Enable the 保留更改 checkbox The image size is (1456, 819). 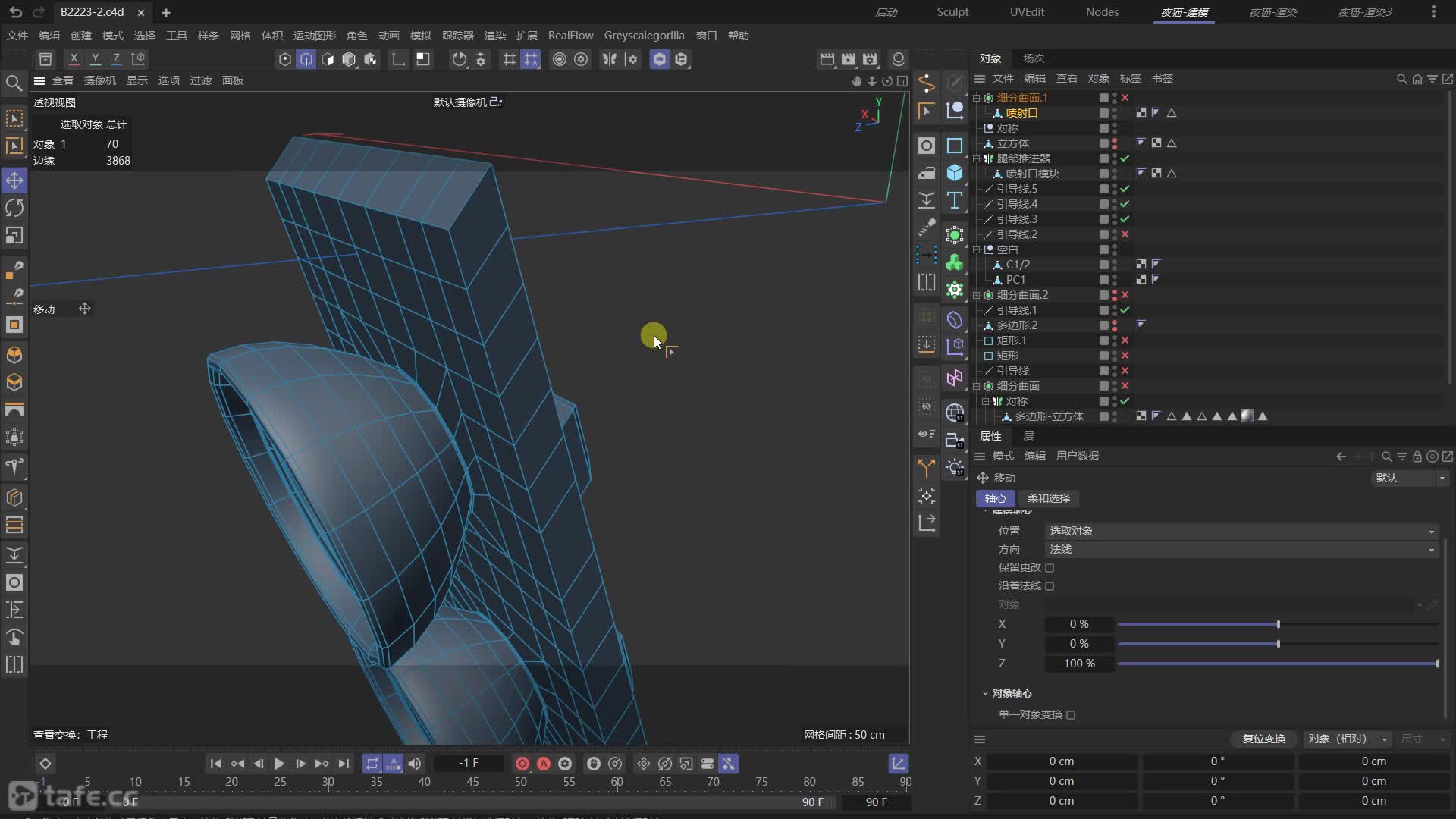(1050, 568)
